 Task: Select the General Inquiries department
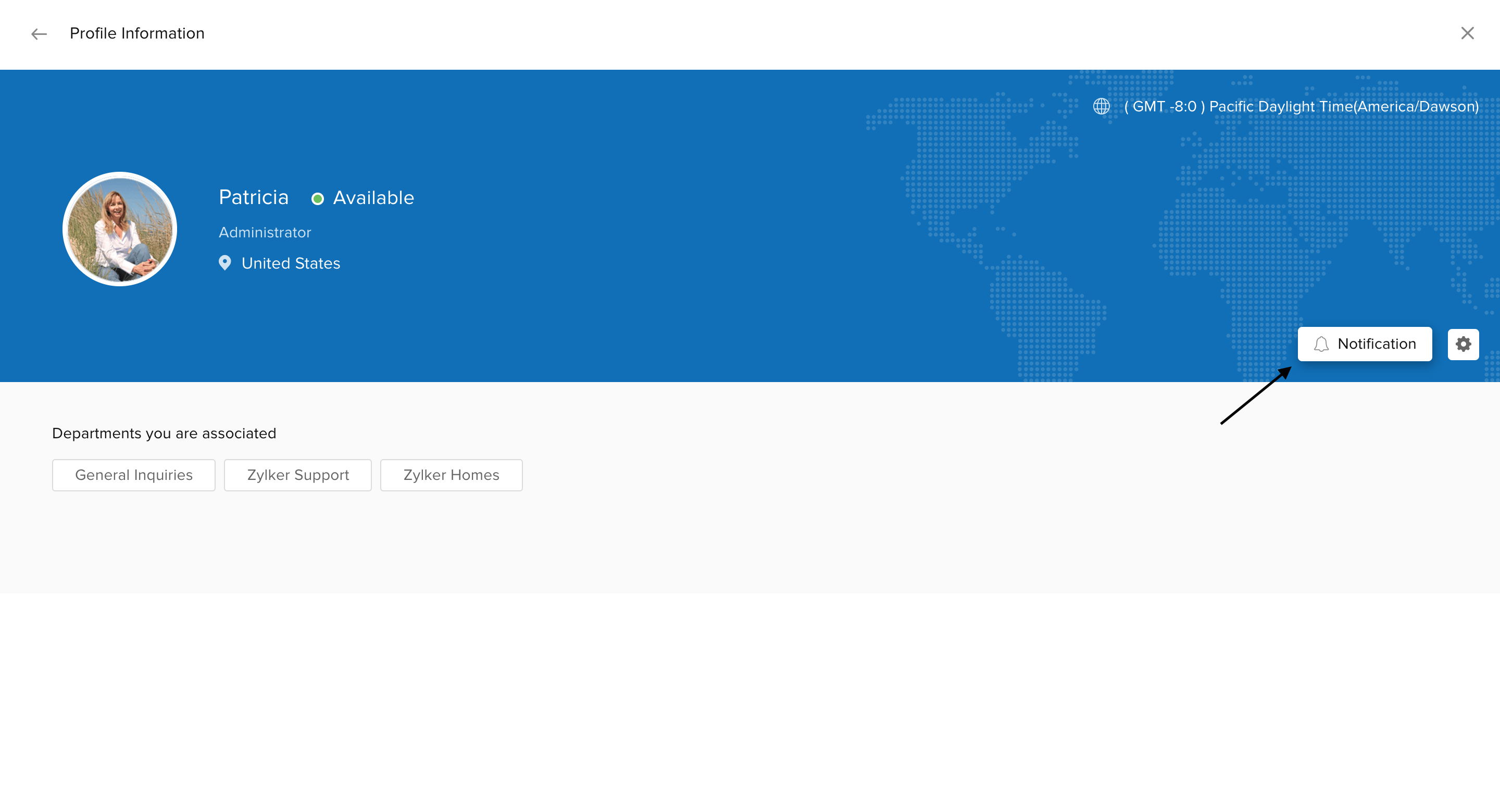tap(133, 475)
